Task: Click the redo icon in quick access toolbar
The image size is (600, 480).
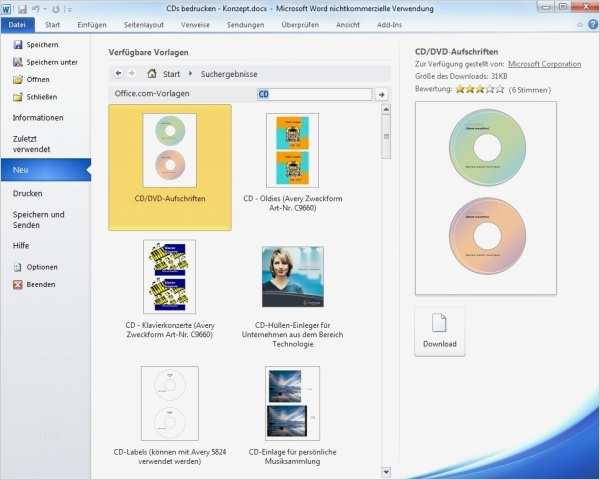Action: pos(56,9)
